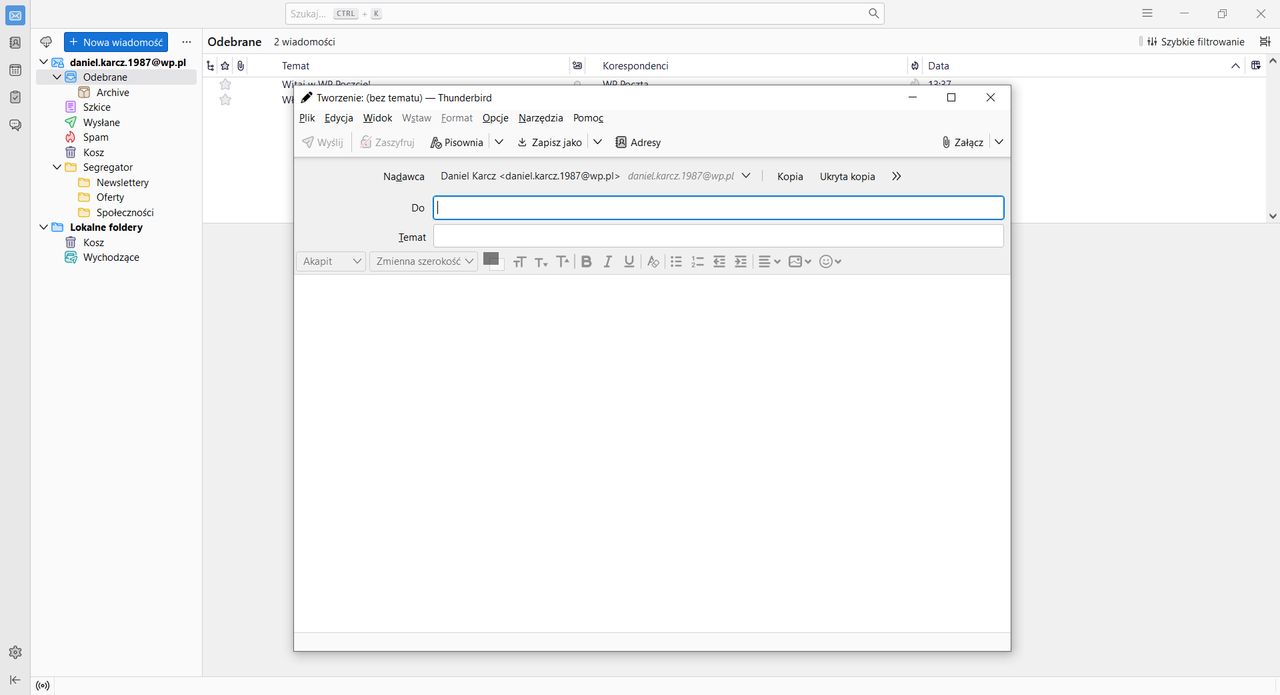
Task: Toggle bold formatting in compose toolbar
Action: click(586, 261)
